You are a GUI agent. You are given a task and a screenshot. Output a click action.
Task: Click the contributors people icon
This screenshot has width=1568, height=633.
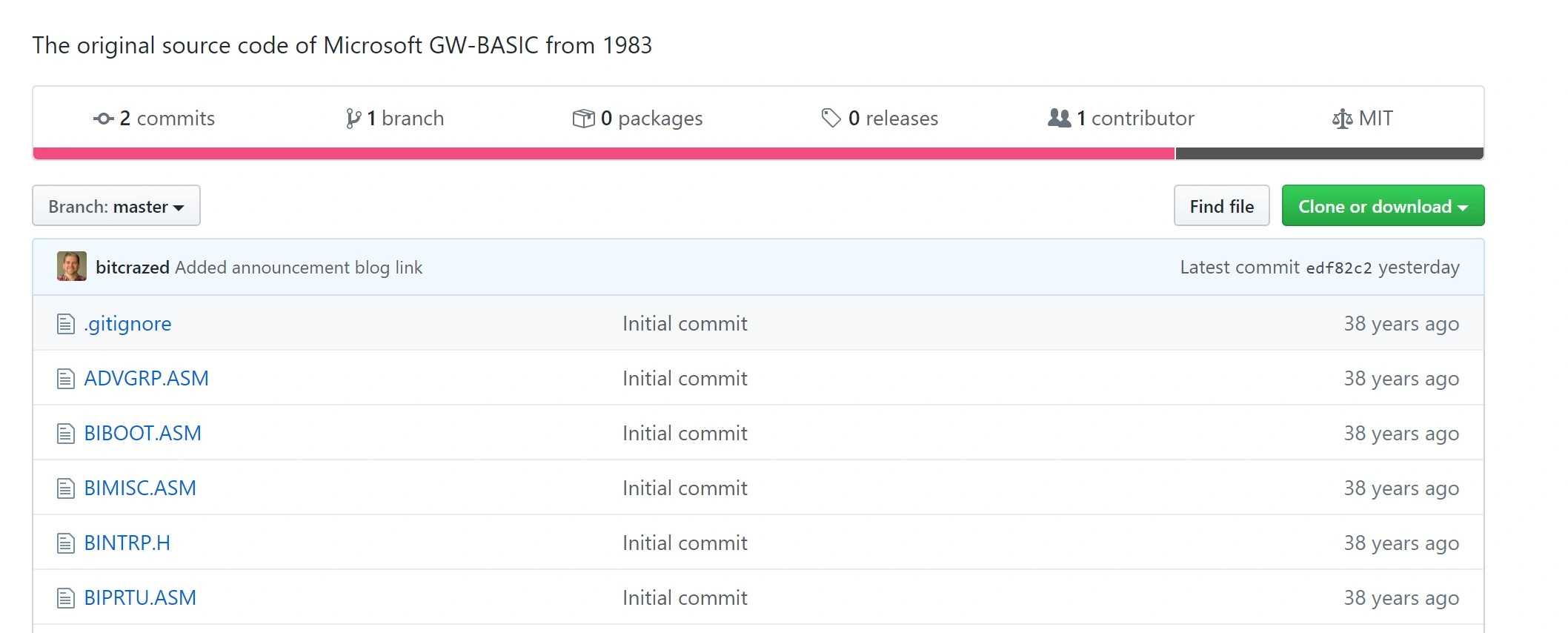(1060, 118)
